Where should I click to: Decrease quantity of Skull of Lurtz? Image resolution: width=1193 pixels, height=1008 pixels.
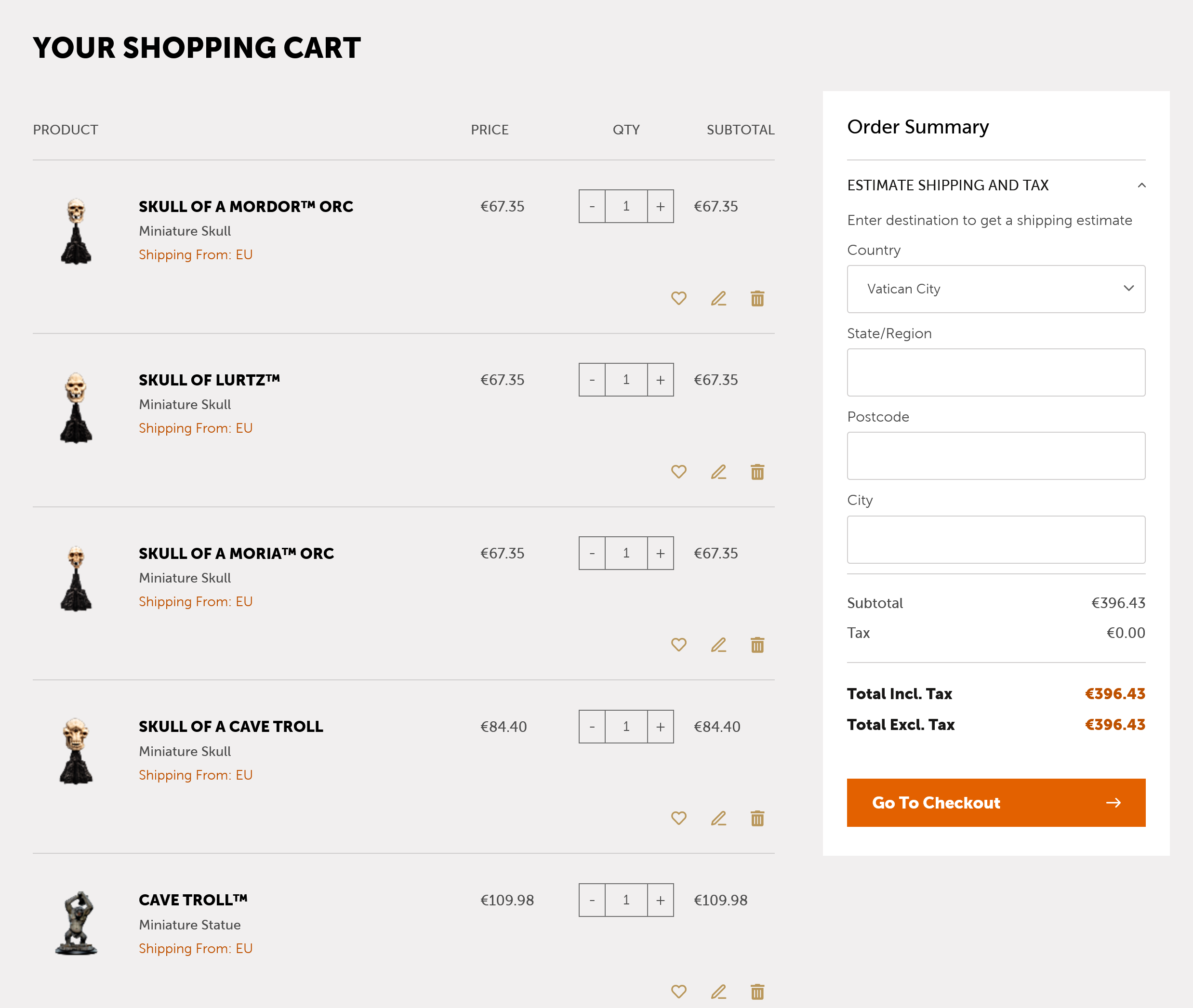[592, 380]
